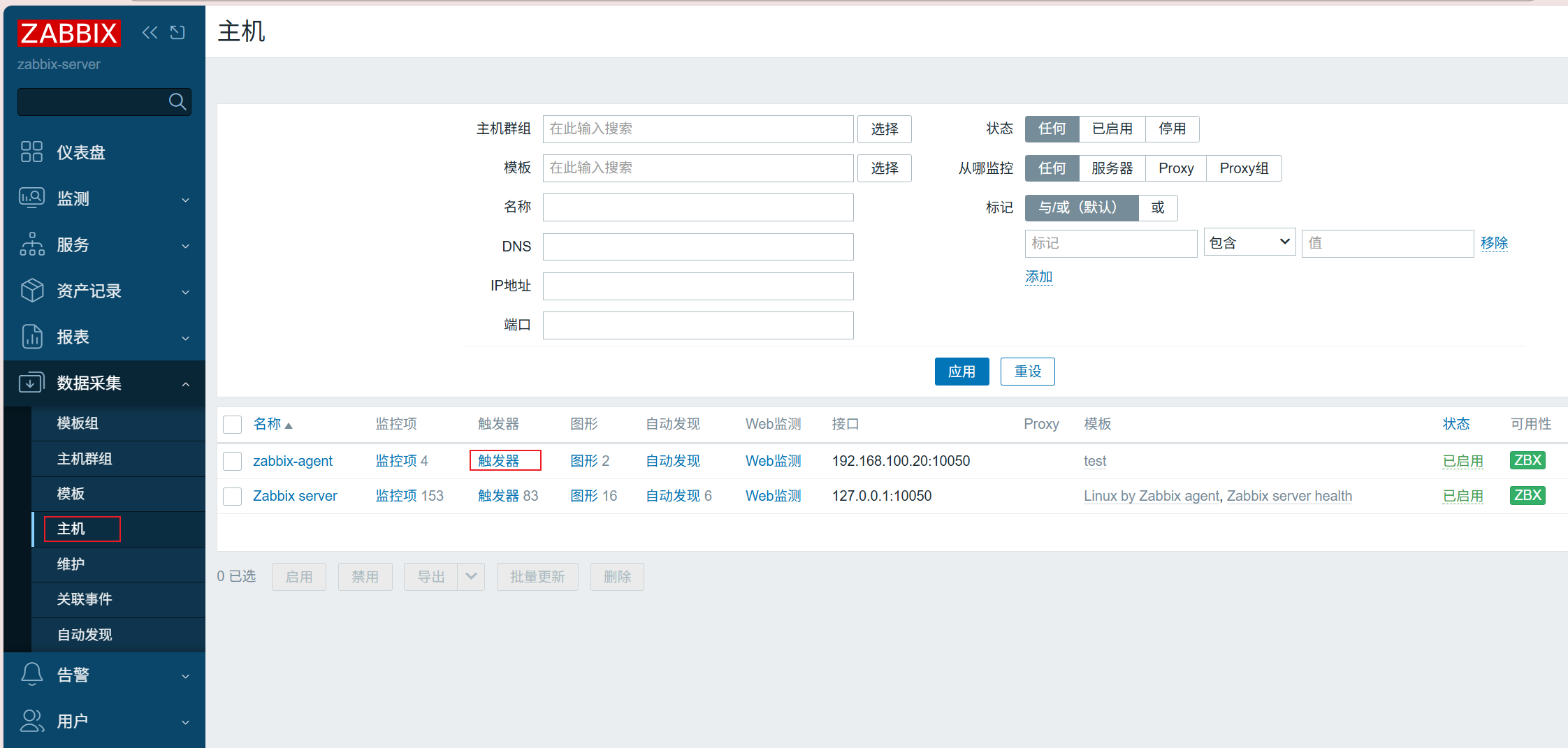Click the 用户 users icon

click(x=31, y=721)
